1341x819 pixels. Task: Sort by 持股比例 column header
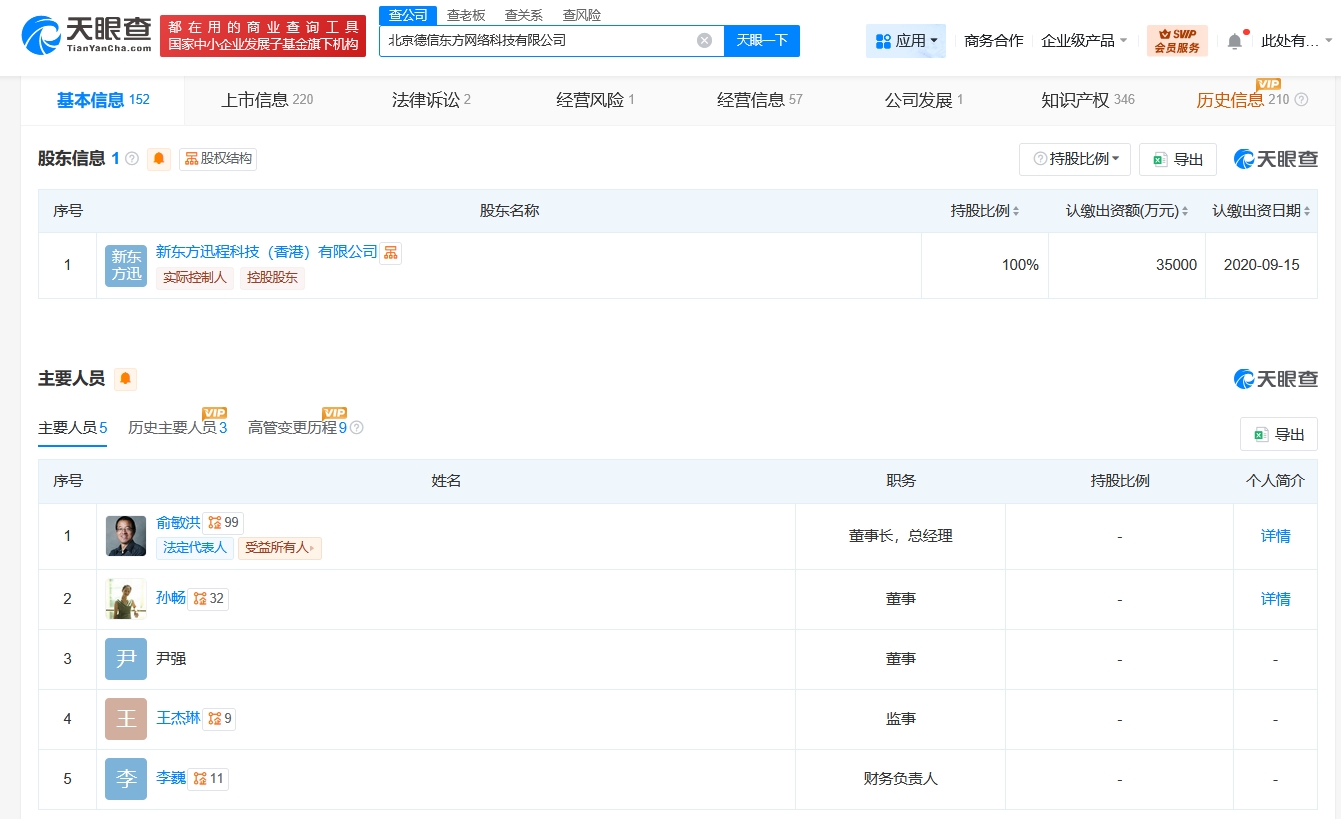(x=984, y=211)
